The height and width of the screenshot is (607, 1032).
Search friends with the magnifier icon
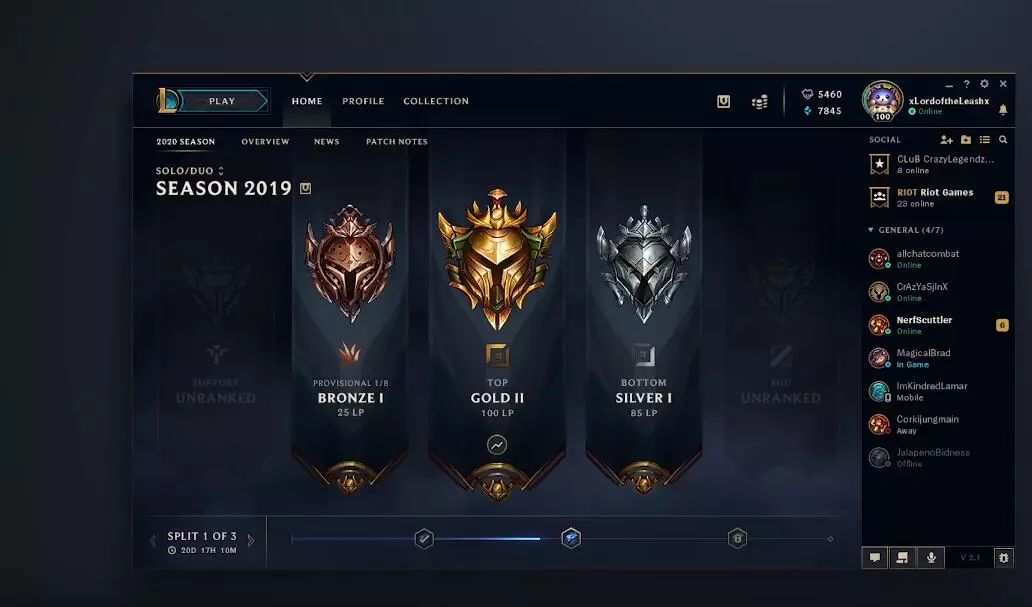click(x=1003, y=140)
